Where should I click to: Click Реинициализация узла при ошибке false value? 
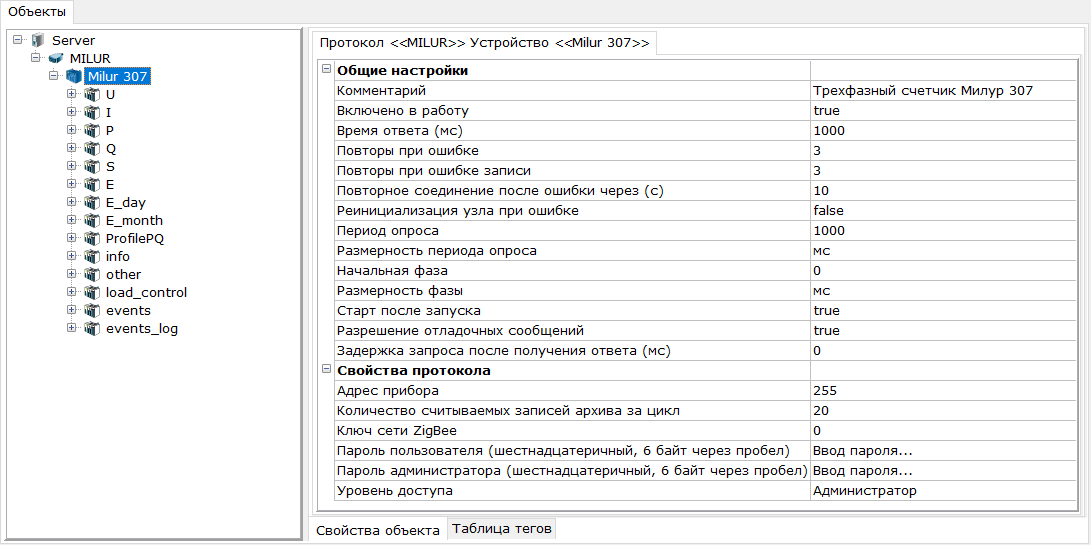point(942,211)
